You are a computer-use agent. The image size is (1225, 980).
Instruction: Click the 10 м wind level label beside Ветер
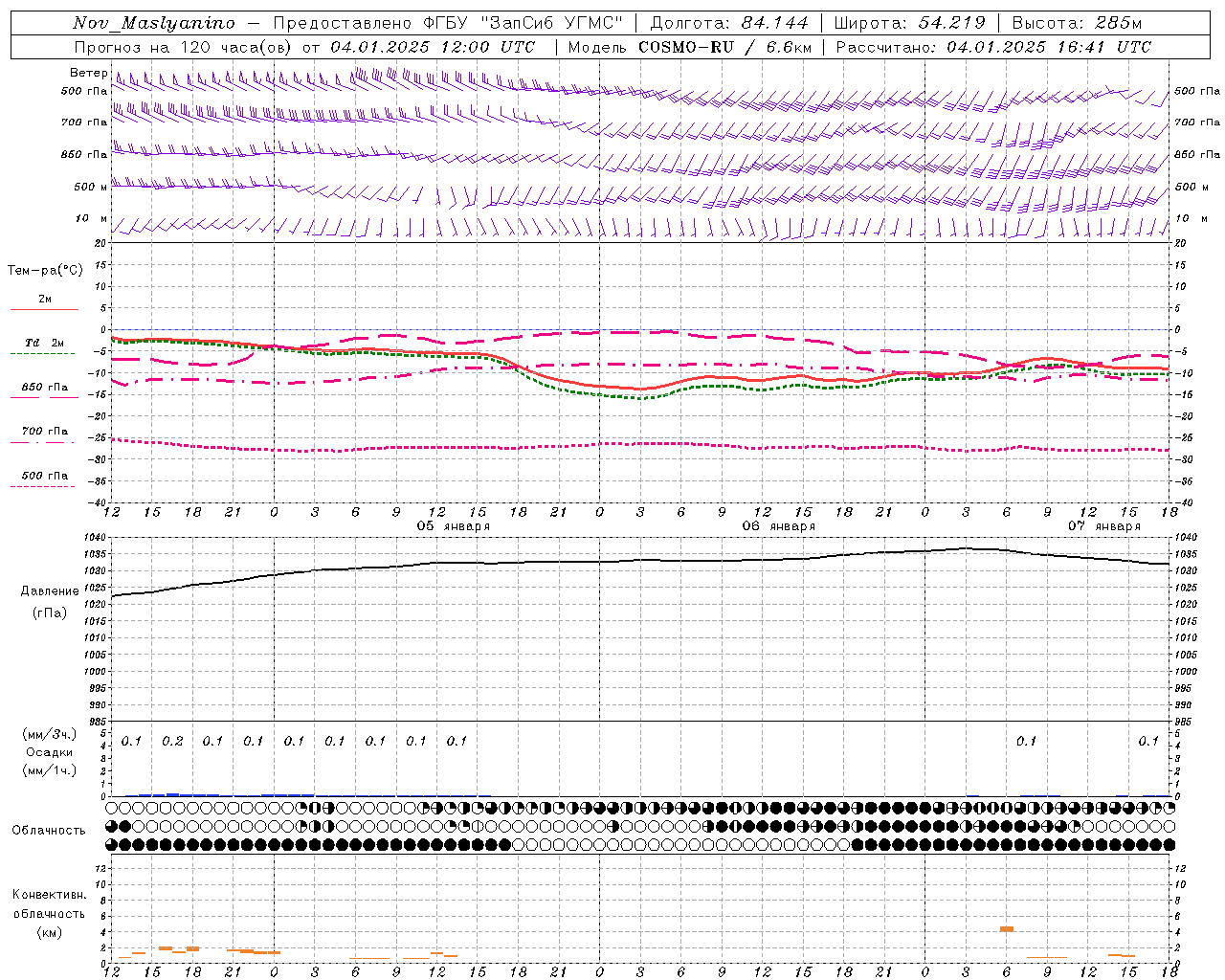point(92,219)
